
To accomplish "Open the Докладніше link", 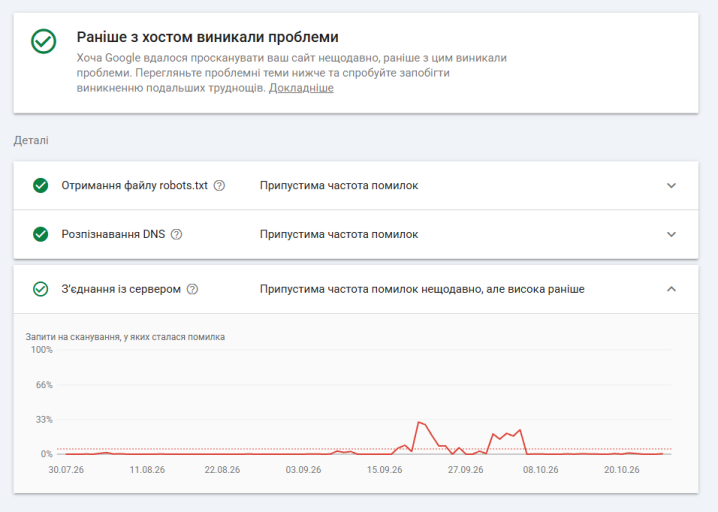I will [x=301, y=88].
